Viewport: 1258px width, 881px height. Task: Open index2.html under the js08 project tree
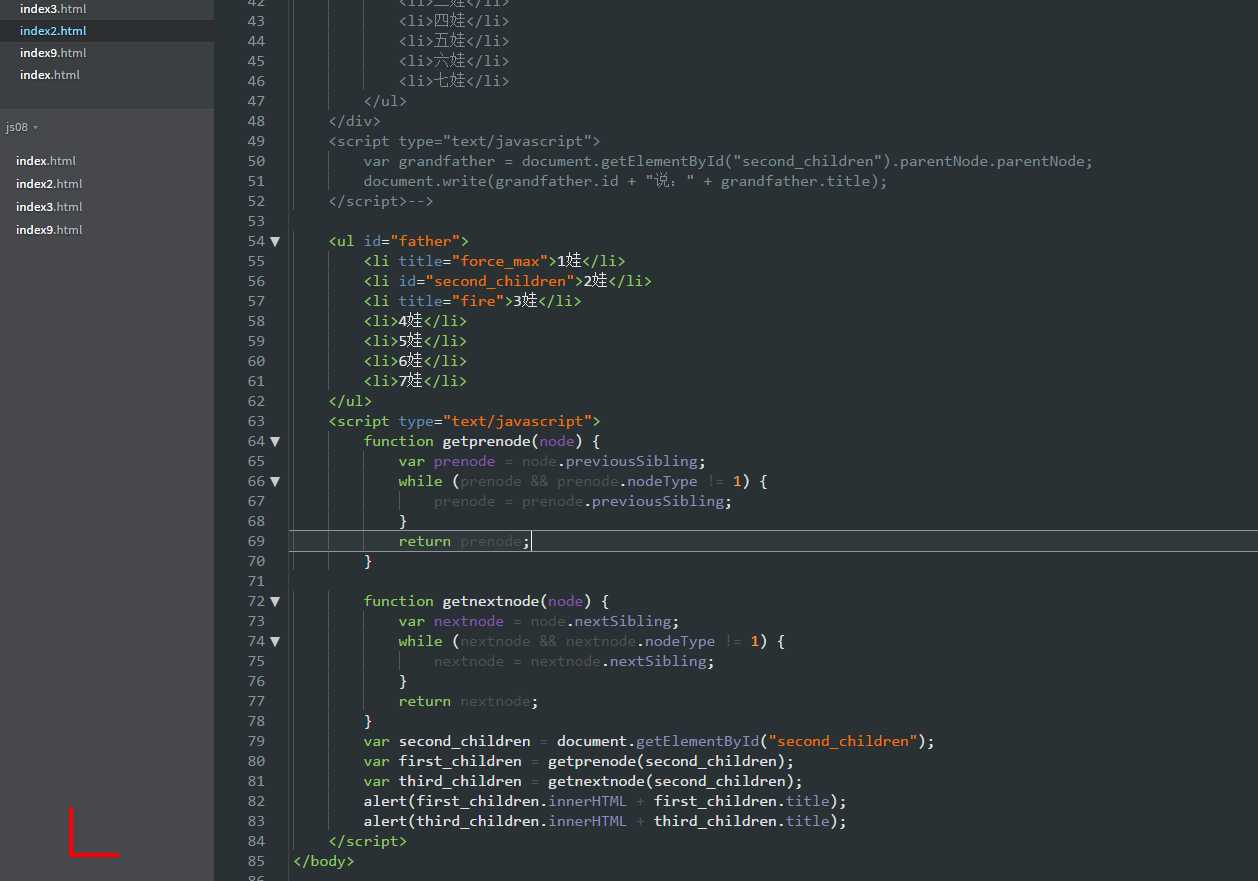[49, 184]
